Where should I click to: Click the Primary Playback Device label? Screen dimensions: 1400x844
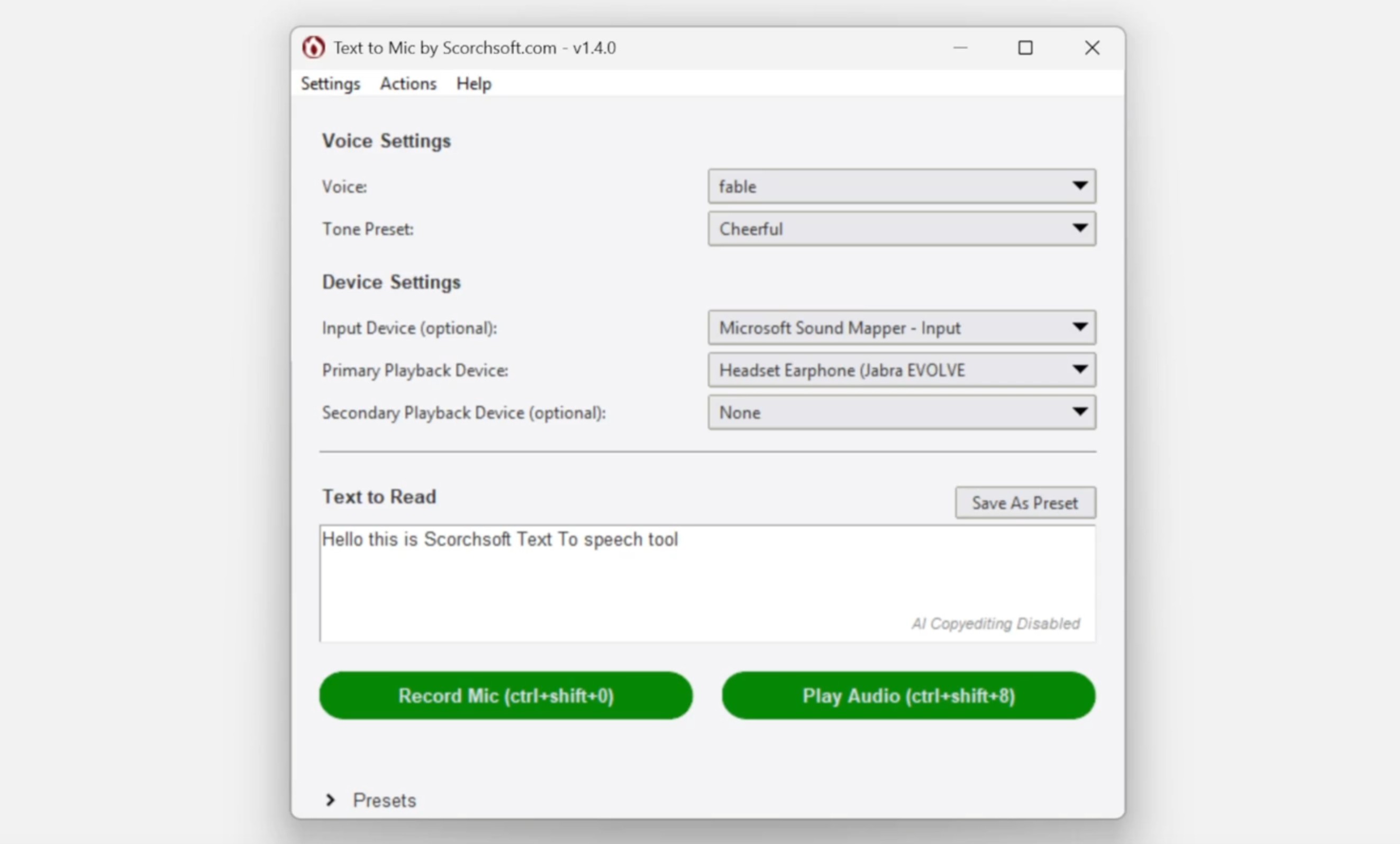pos(415,370)
